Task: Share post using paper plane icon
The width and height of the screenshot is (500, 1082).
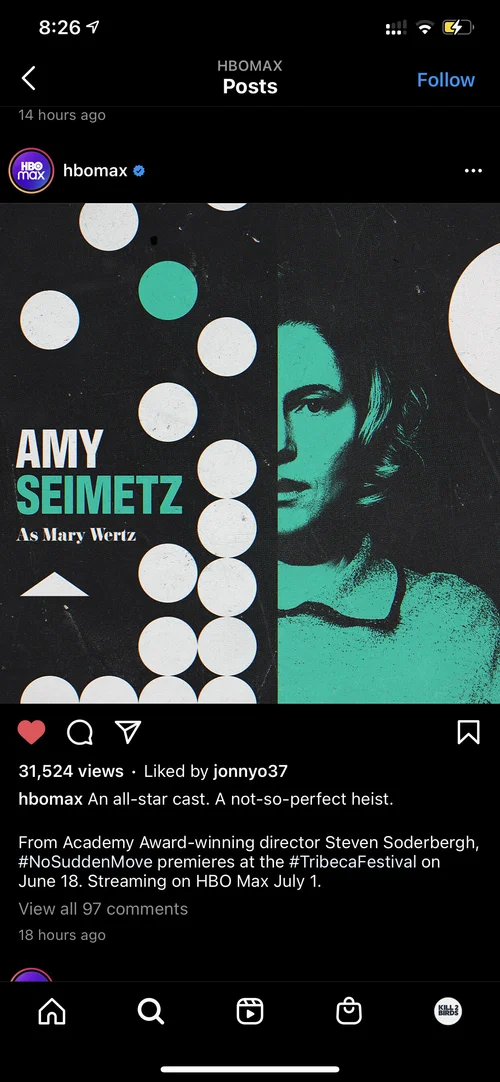Action: tap(128, 731)
